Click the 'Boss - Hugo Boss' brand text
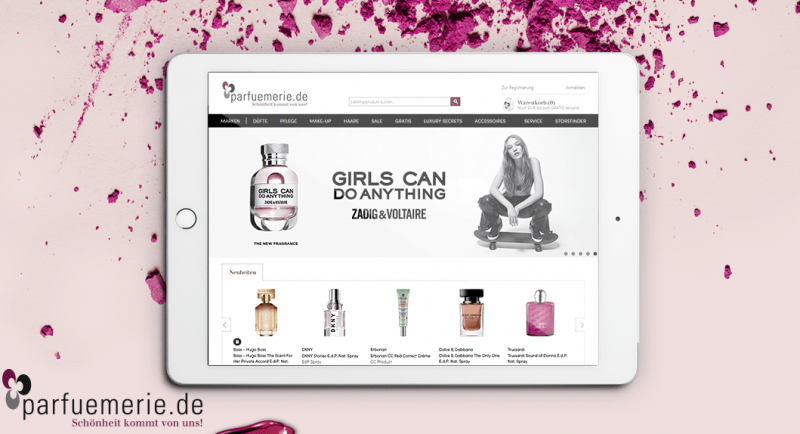The image size is (800, 434). [x=249, y=349]
